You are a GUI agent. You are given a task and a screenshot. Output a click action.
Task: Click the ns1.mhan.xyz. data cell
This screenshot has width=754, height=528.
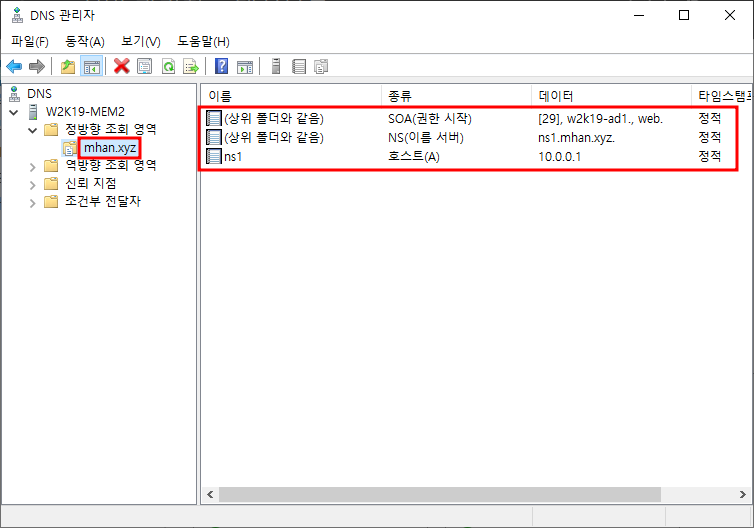pyautogui.click(x=576, y=138)
